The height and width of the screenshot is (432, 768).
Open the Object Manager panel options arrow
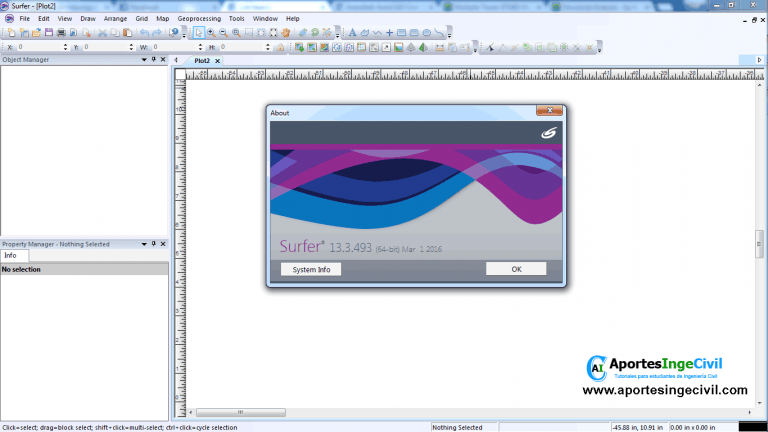pos(144,60)
